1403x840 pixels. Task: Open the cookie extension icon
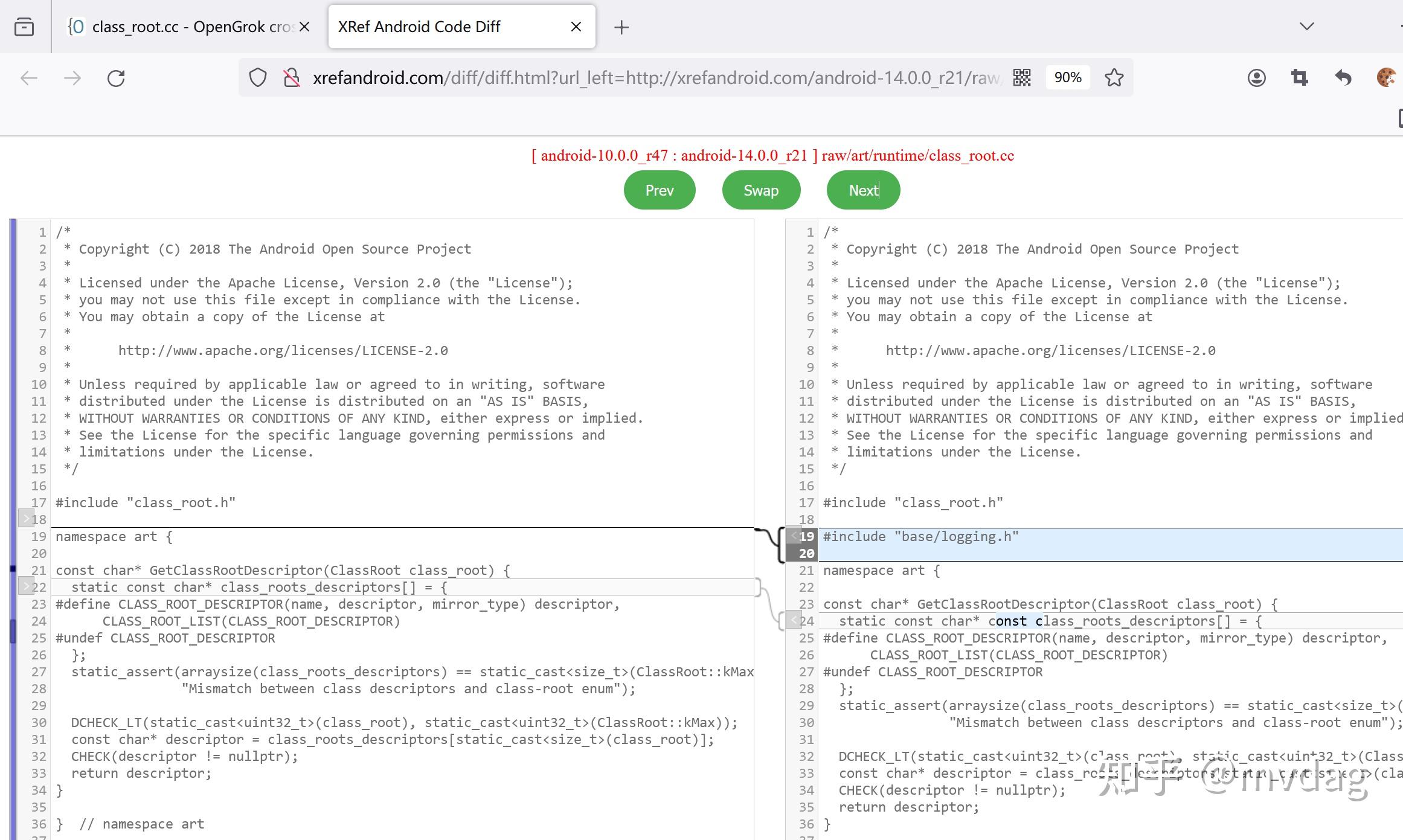pyautogui.click(x=1385, y=78)
